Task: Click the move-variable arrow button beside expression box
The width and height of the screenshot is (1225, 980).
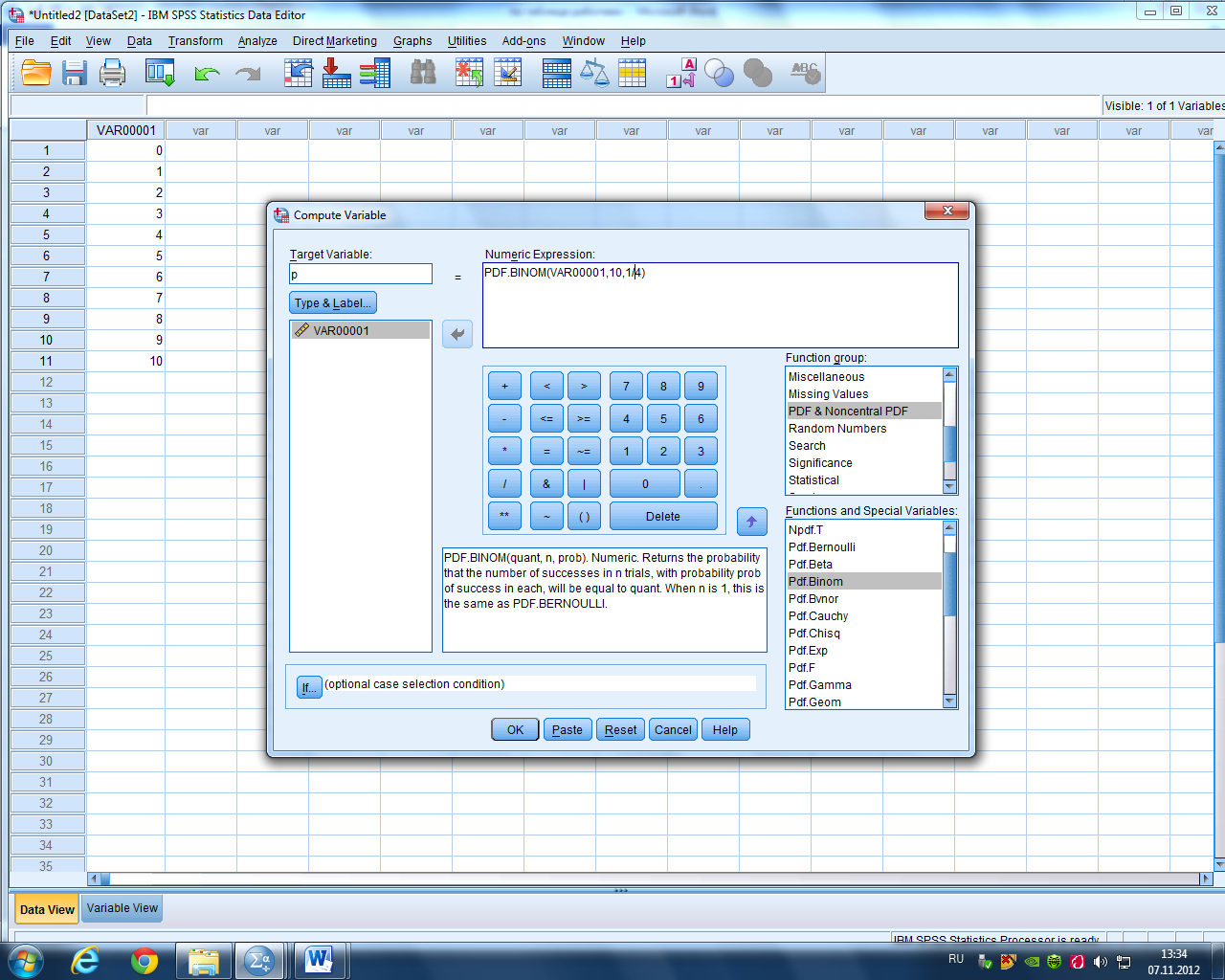Action: 457,334
